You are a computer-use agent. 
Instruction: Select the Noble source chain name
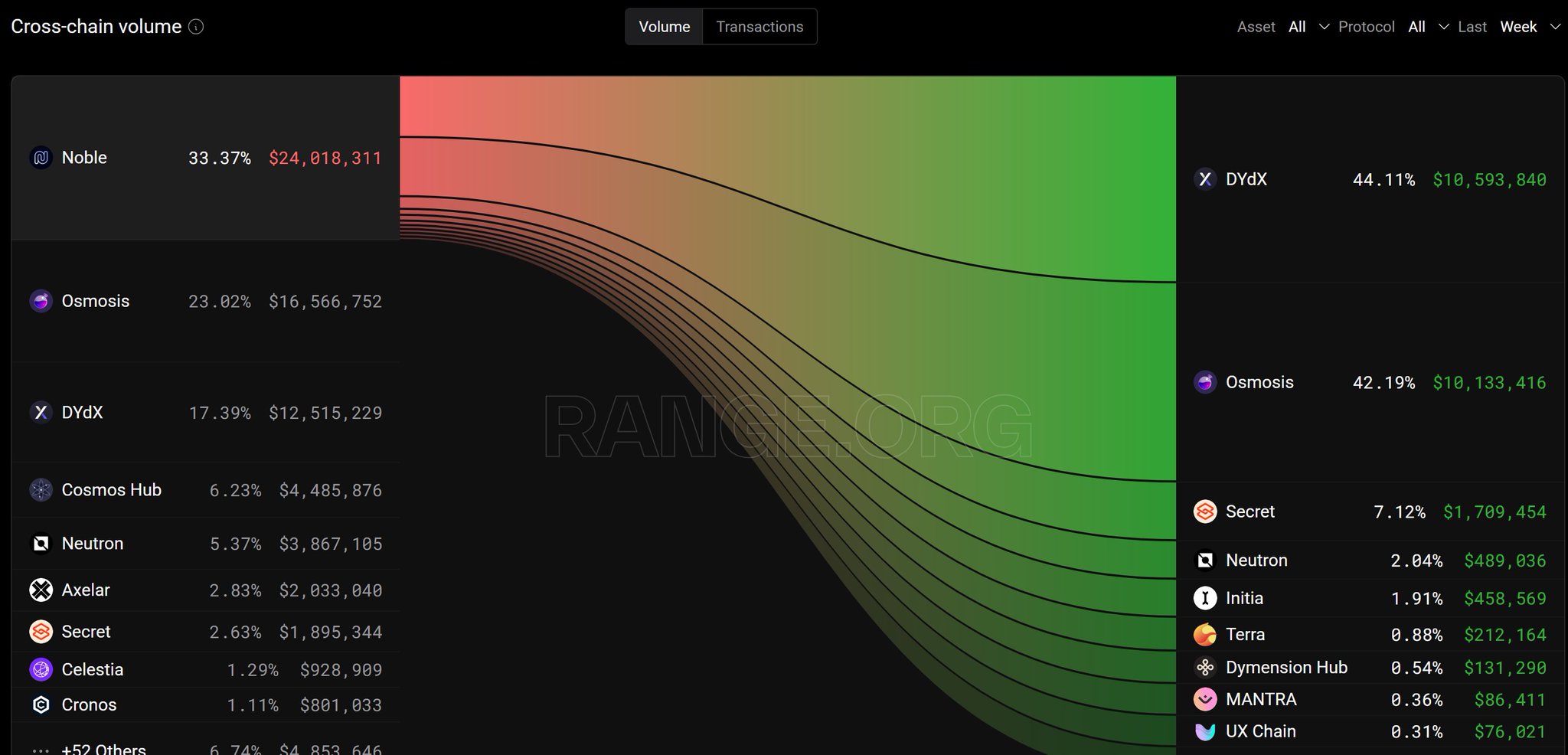84,158
